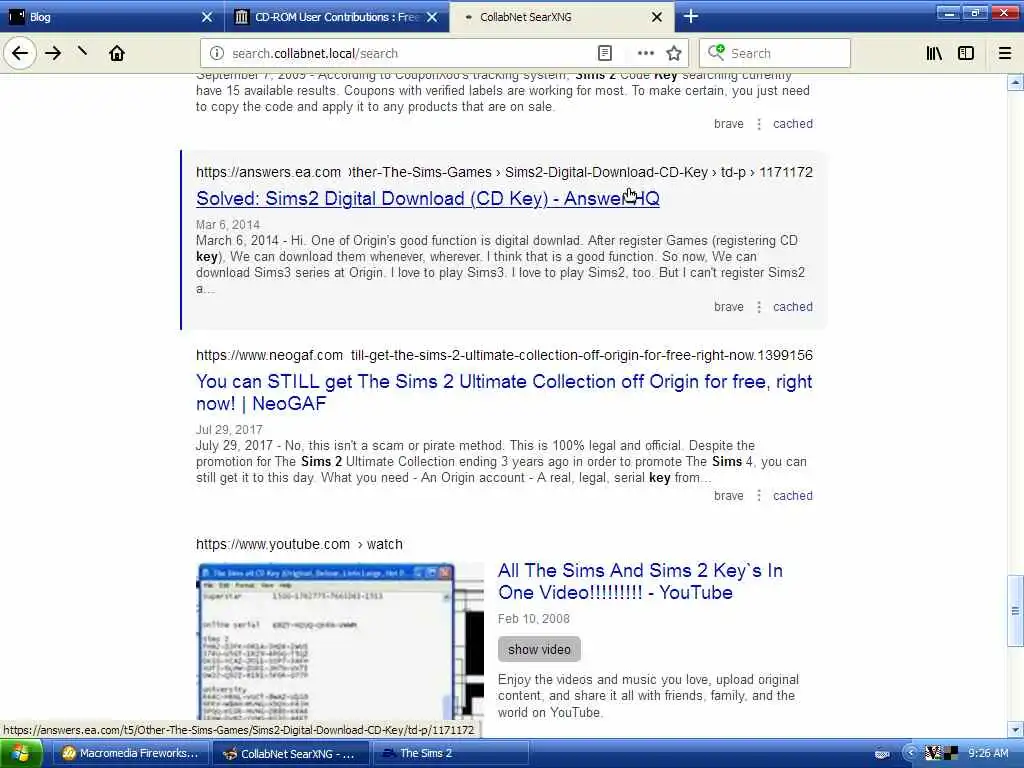Open the Library bookshelf icon
Screen dimensions: 1024x768
[x=934, y=53]
